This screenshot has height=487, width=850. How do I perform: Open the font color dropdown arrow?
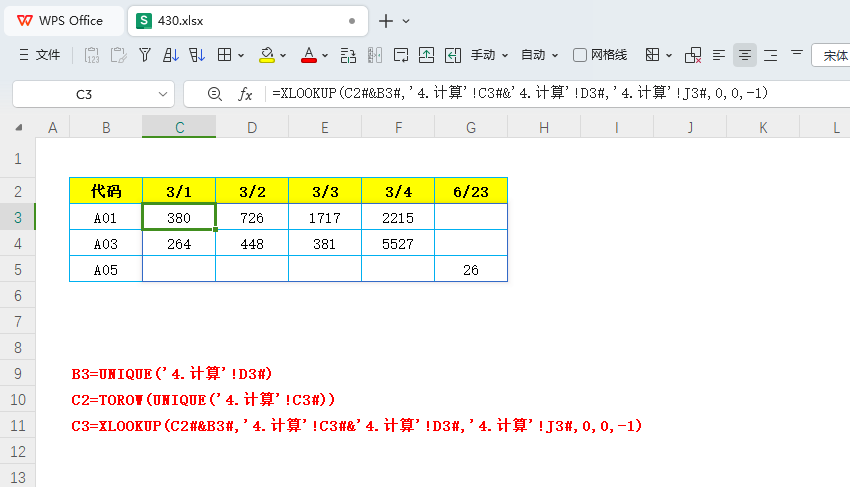[x=325, y=55]
